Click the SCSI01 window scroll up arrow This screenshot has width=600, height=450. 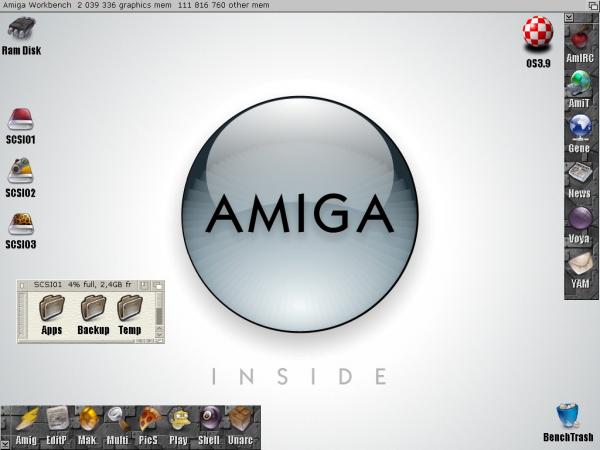tap(160, 329)
